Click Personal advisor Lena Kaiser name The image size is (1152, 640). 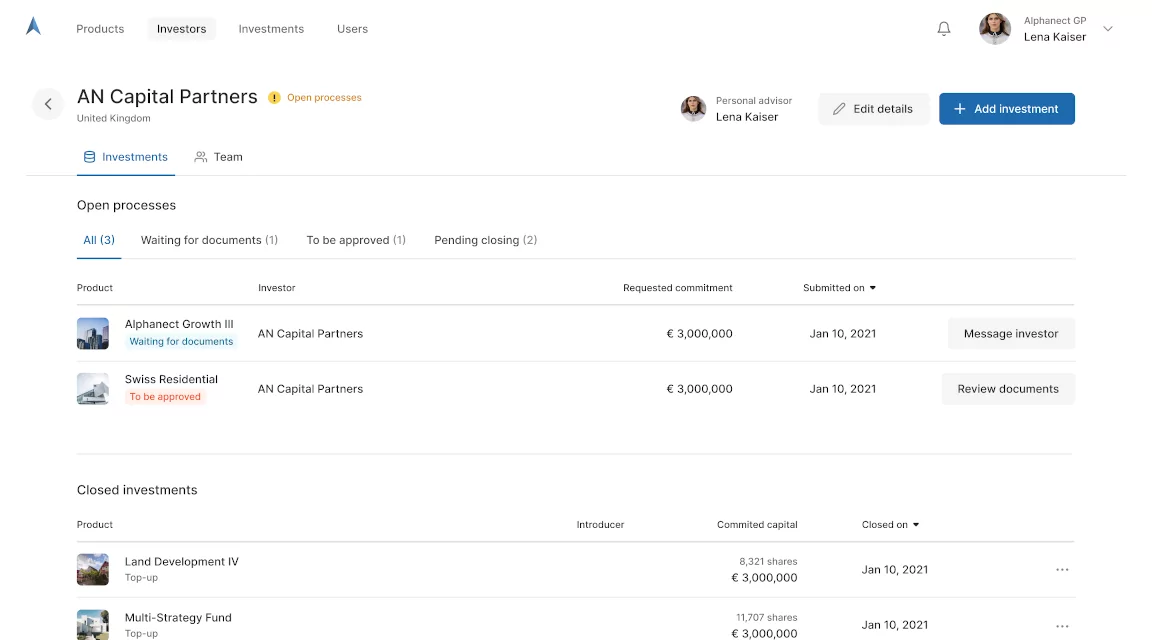click(x=746, y=117)
